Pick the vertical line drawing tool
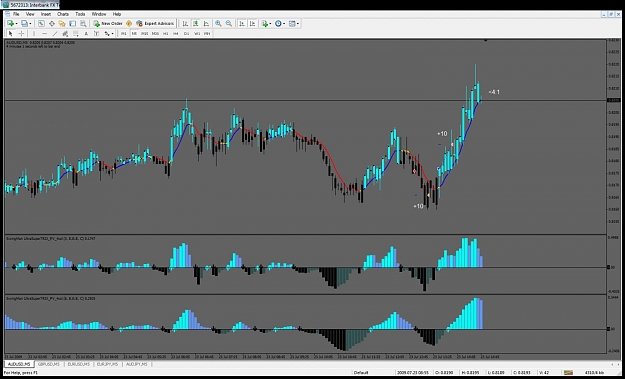 pos(34,33)
